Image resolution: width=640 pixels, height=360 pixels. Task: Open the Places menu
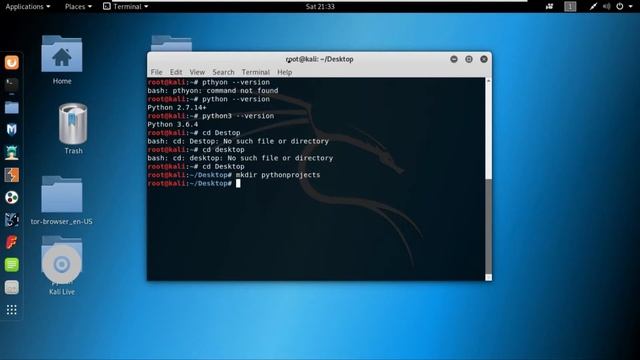click(x=78, y=7)
